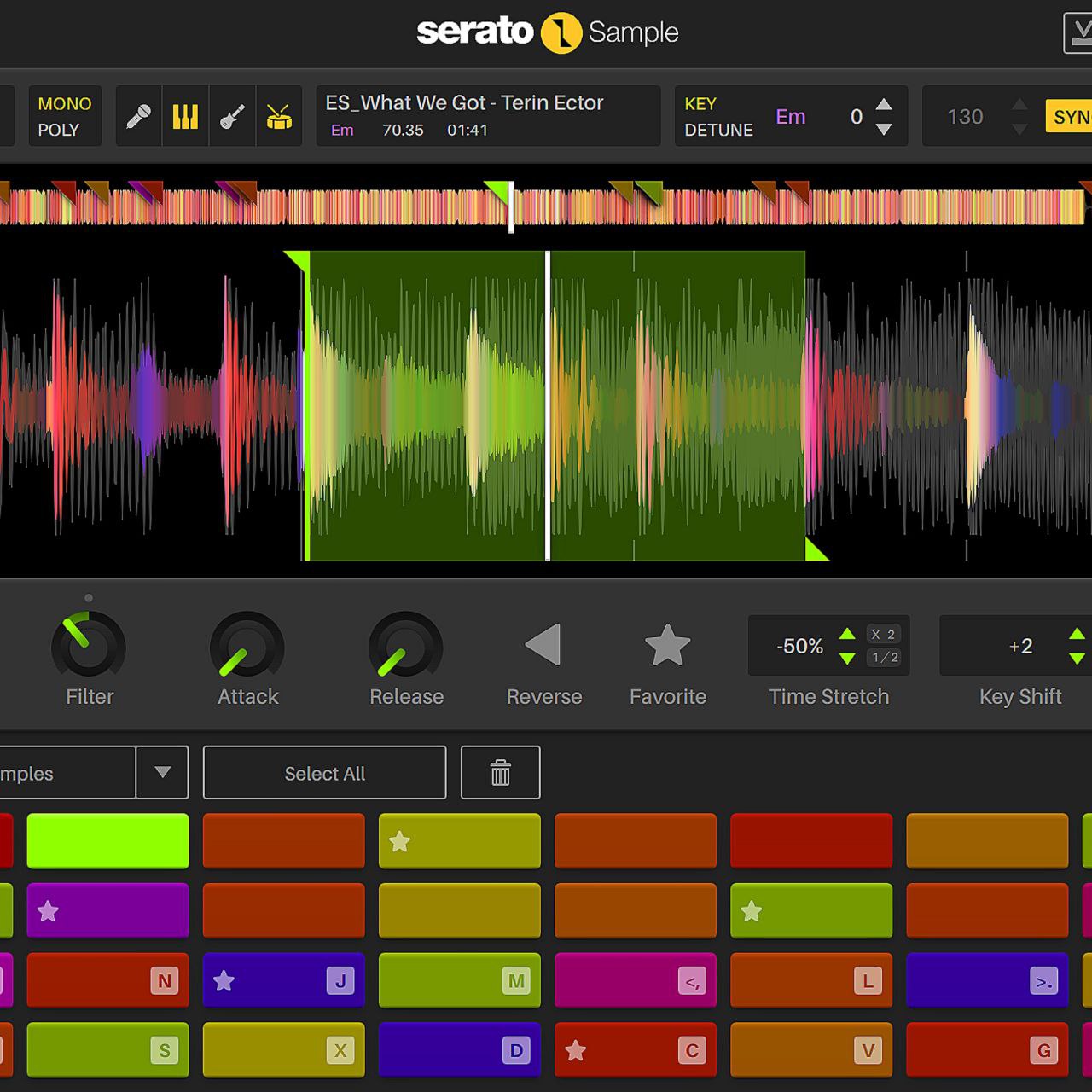Viewport: 1092px width, 1092px height.
Task: Increase key detune value with up arrow
Action: click(884, 104)
